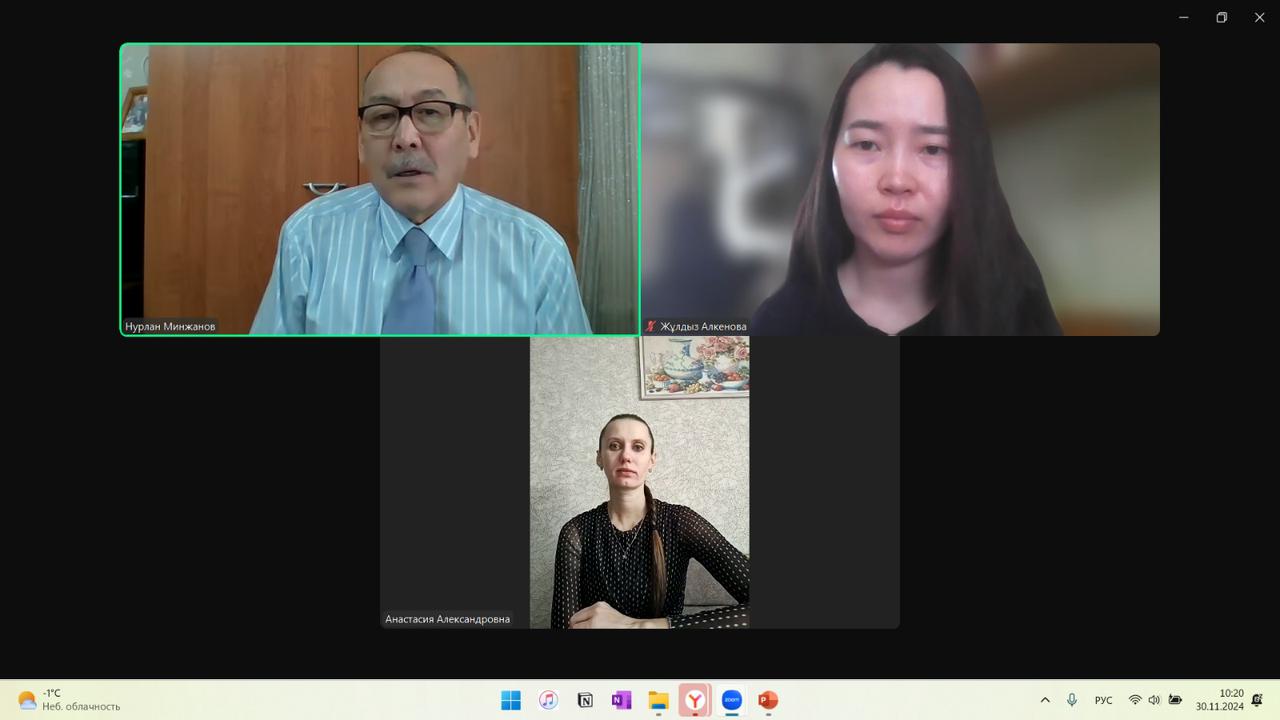Open the Wi-Fi network quick settings
Screen dimensions: 1280x720
pos(1135,700)
